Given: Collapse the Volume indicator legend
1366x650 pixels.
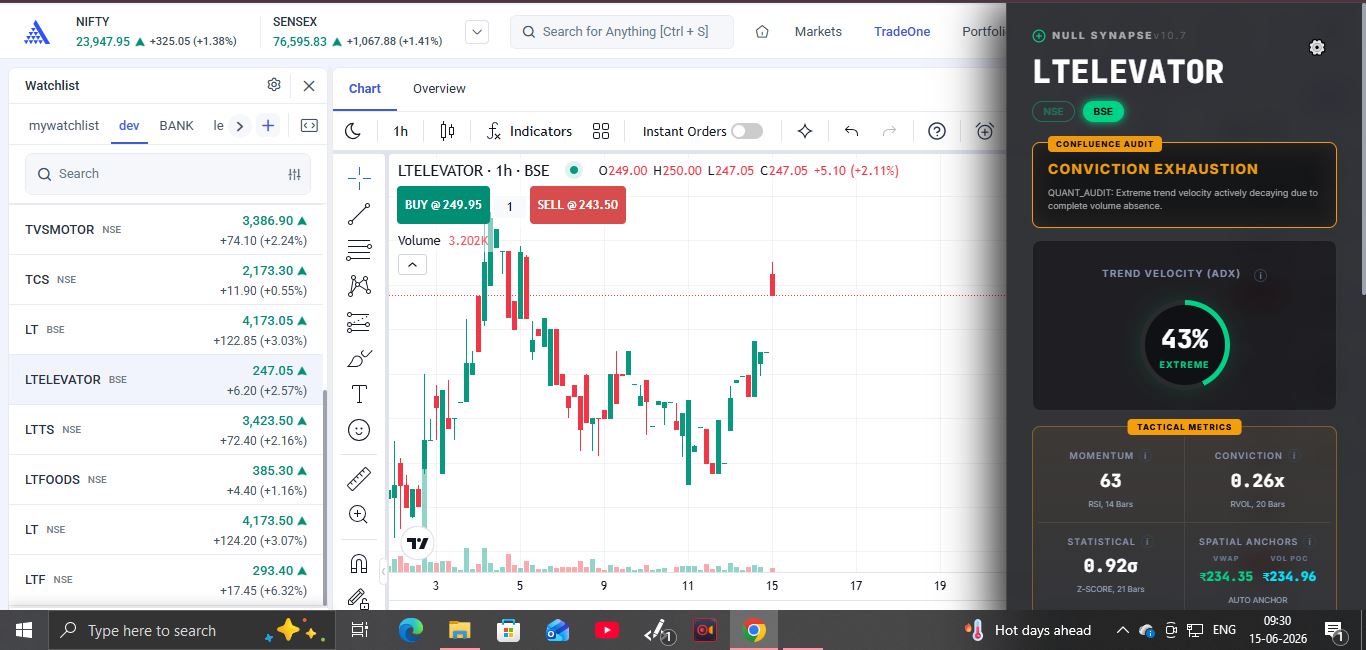Looking at the screenshot, I should click(412, 265).
